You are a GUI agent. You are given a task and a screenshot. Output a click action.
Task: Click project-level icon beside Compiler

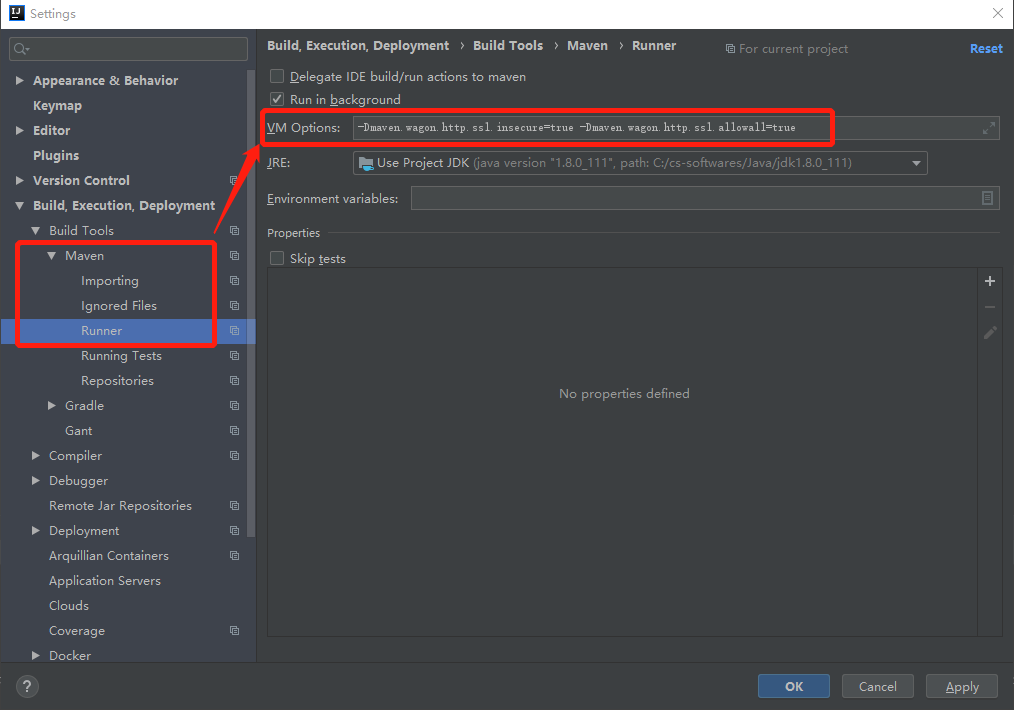pos(234,455)
